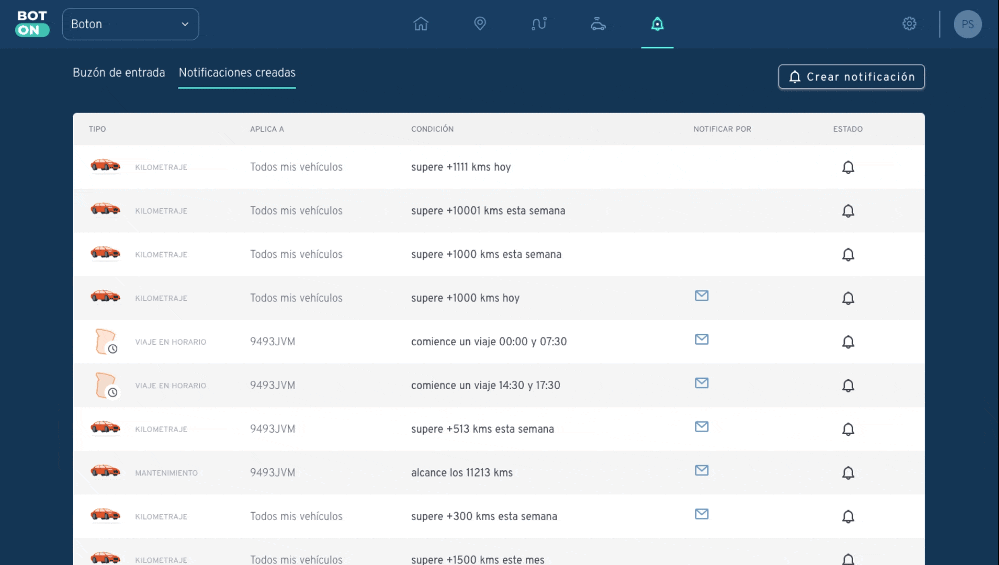Screen dimensions: 999x565
Task: Click car icon of +513 kms row
Action: click(x=105, y=427)
